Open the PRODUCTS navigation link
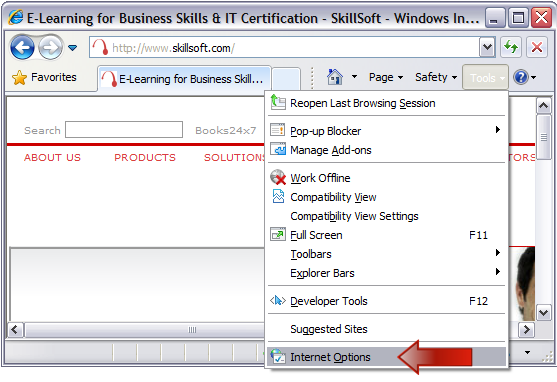This screenshot has width=557, height=382. coord(145,157)
